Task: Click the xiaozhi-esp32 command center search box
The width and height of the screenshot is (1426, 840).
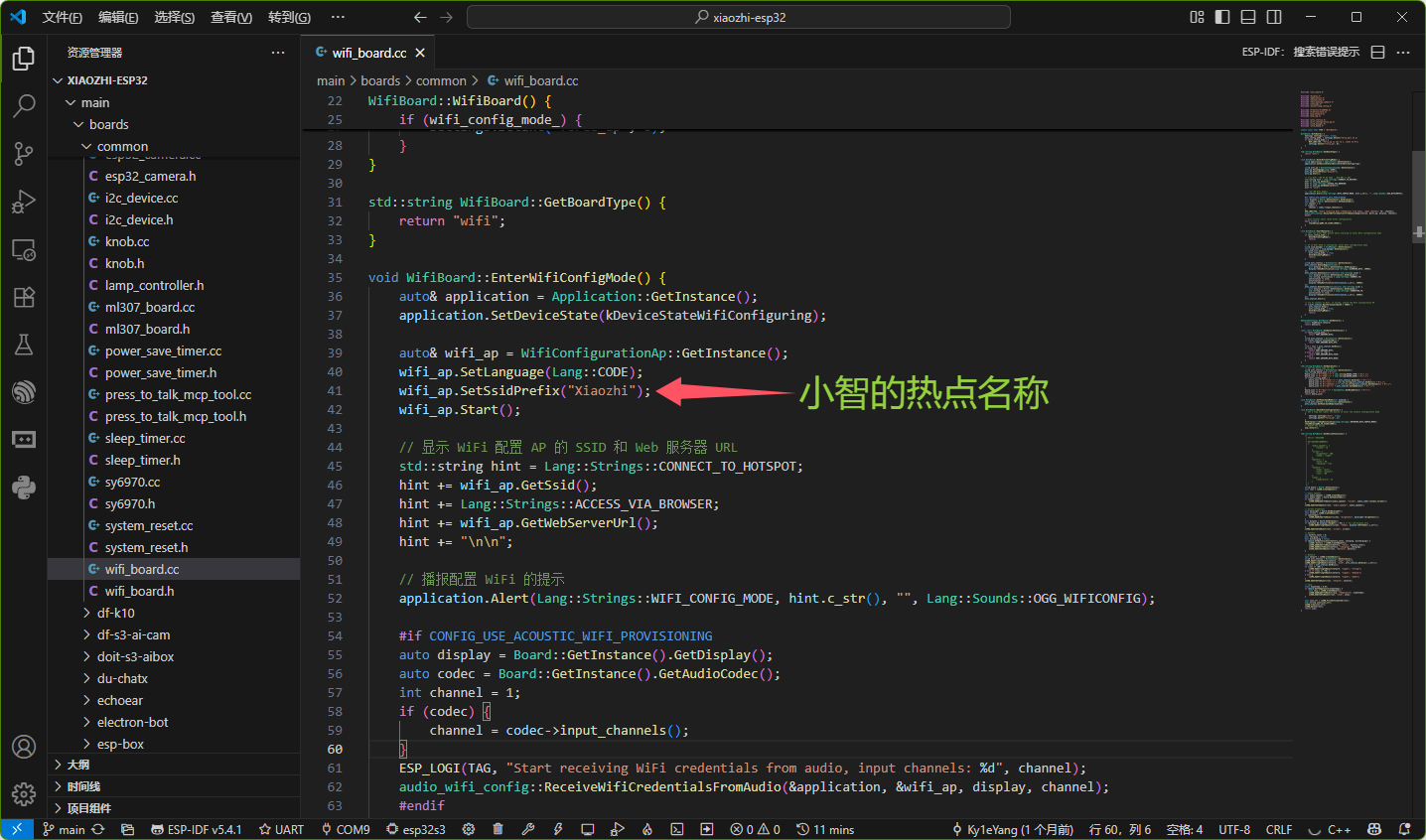Action: (739, 17)
